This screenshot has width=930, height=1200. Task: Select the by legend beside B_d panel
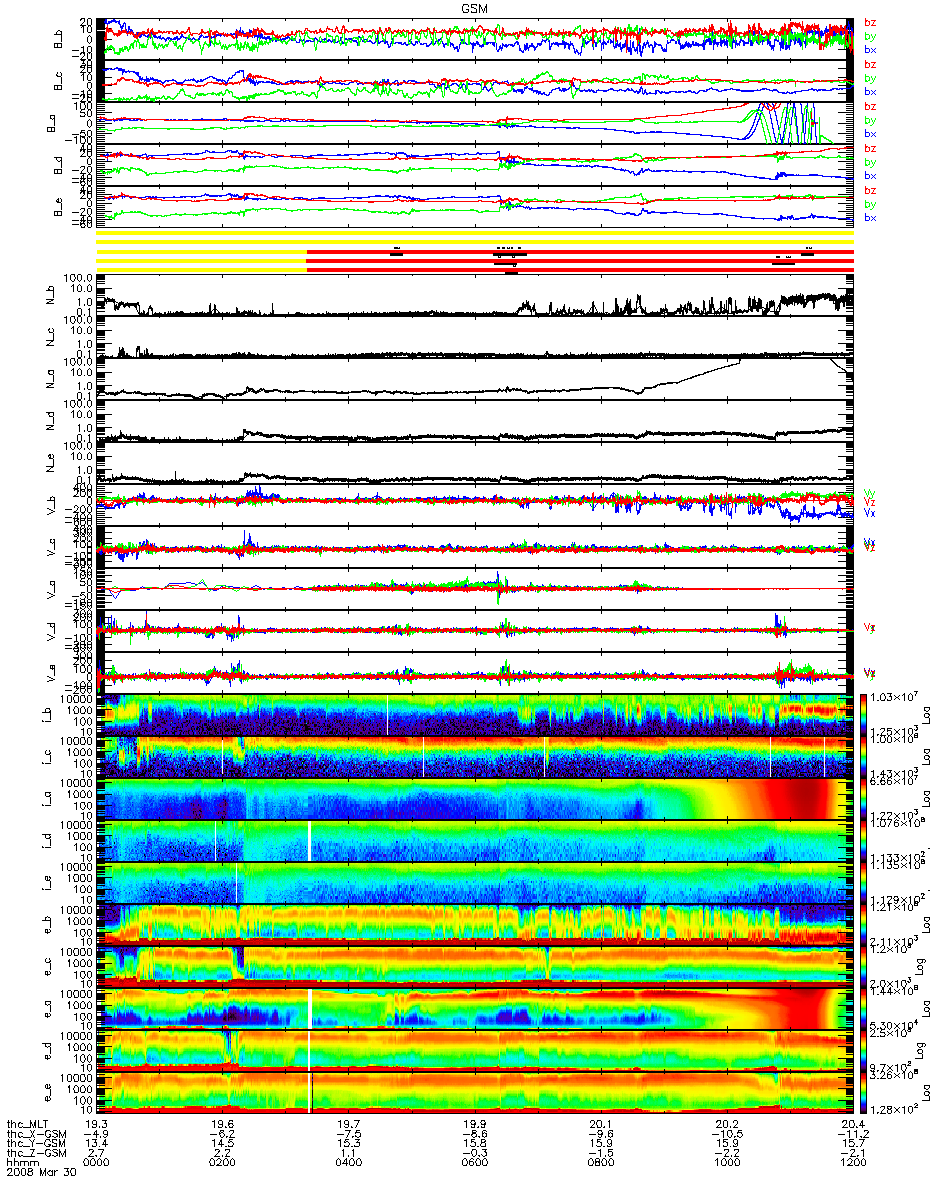(x=871, y=163)
